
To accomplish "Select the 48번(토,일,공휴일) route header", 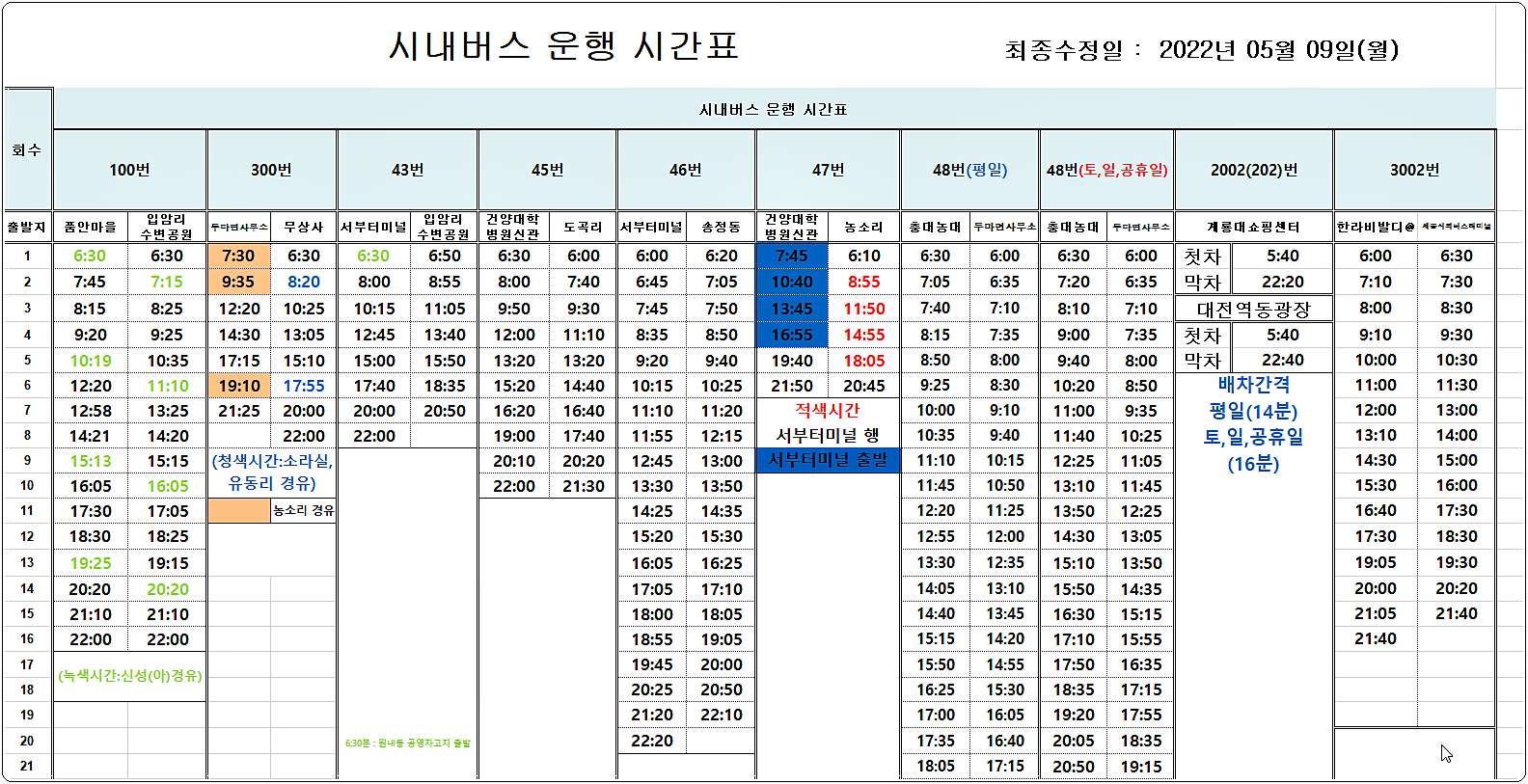I will [x=1106, y=170].
